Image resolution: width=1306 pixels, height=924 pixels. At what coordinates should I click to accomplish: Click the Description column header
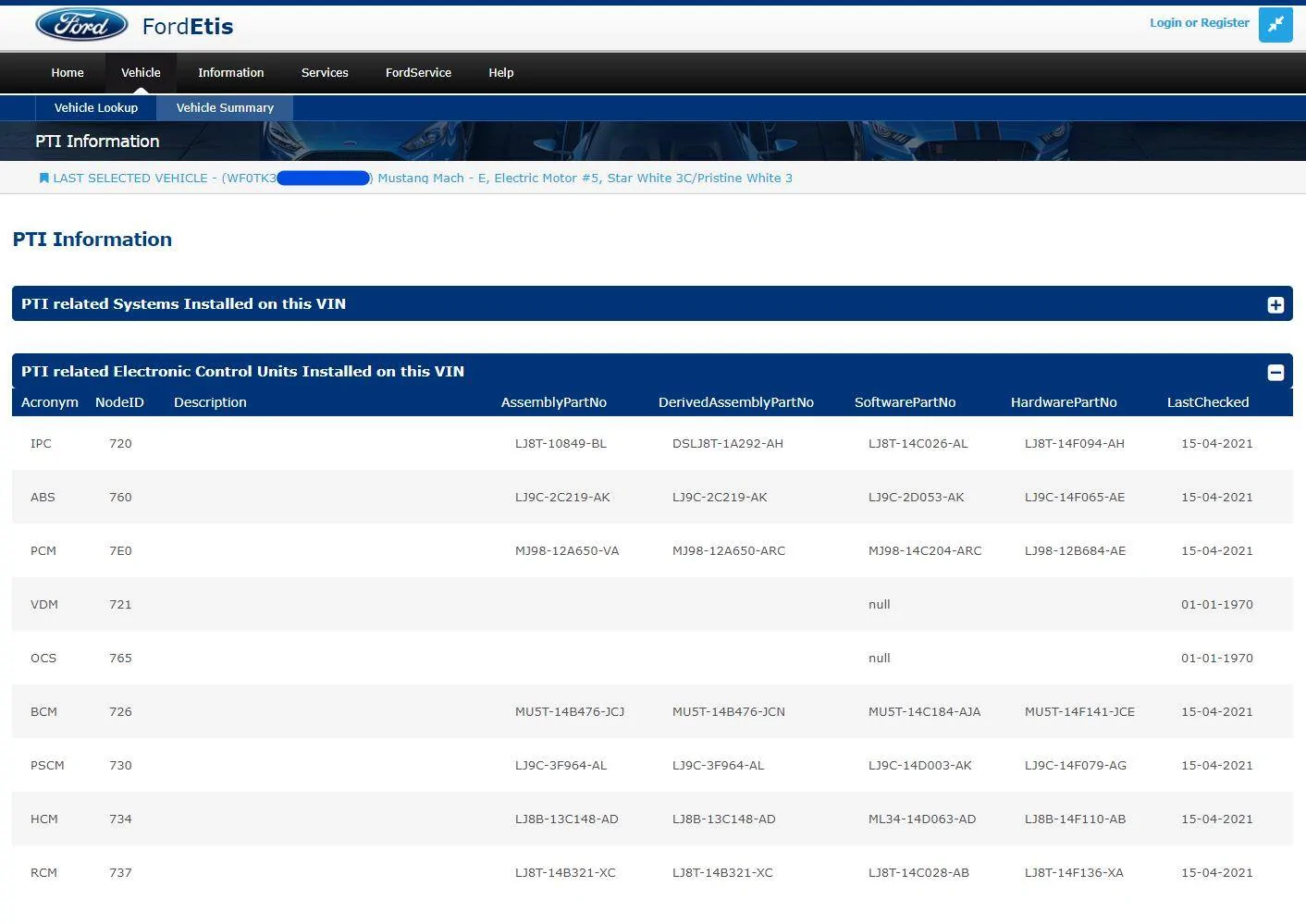(x=210, y=402)
